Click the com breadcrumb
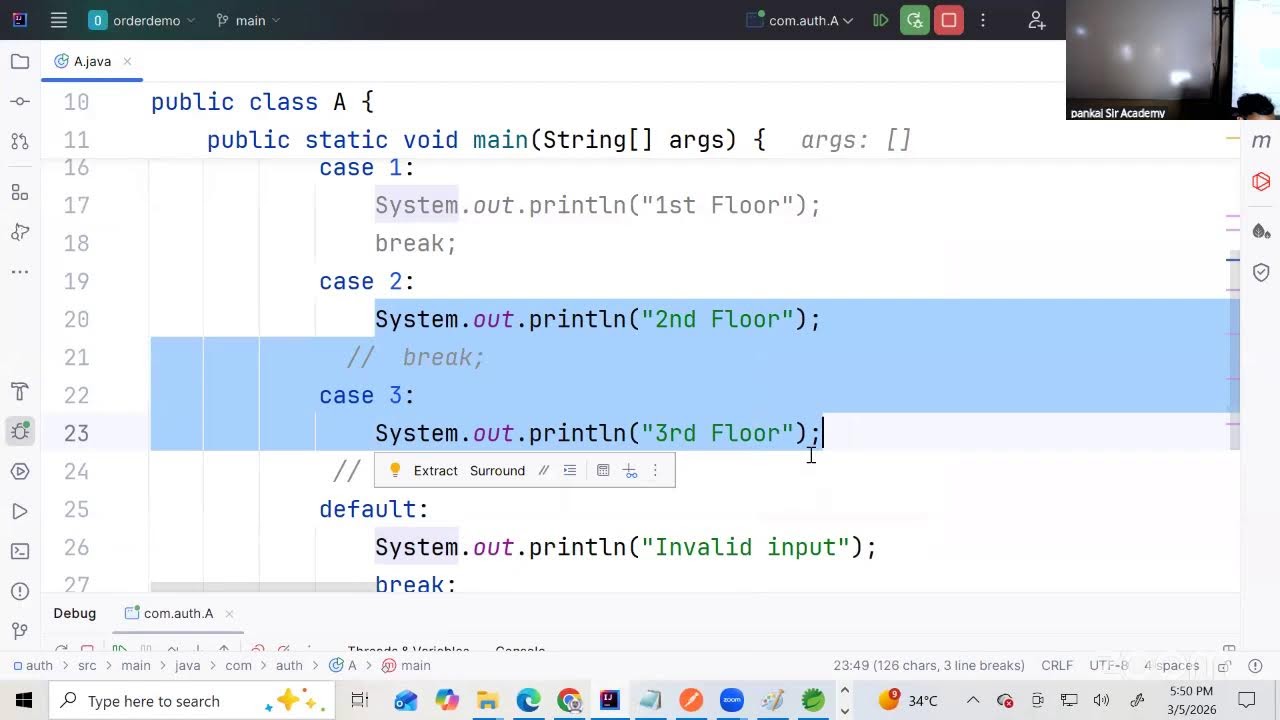The height and width of the screenshot is (720, 1280). pos(238,665)
